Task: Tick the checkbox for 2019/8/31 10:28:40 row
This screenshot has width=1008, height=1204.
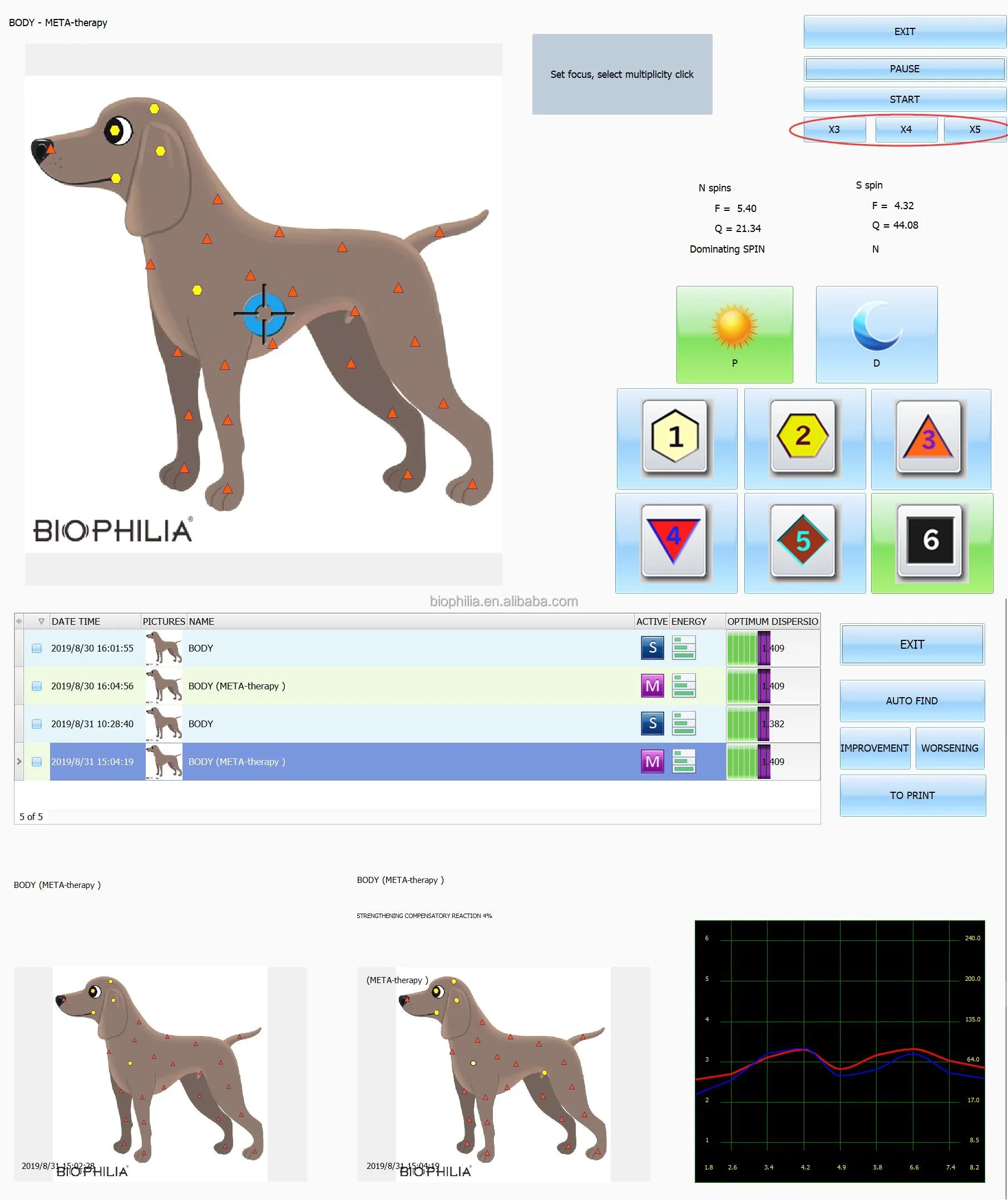Action: point(37,724)
